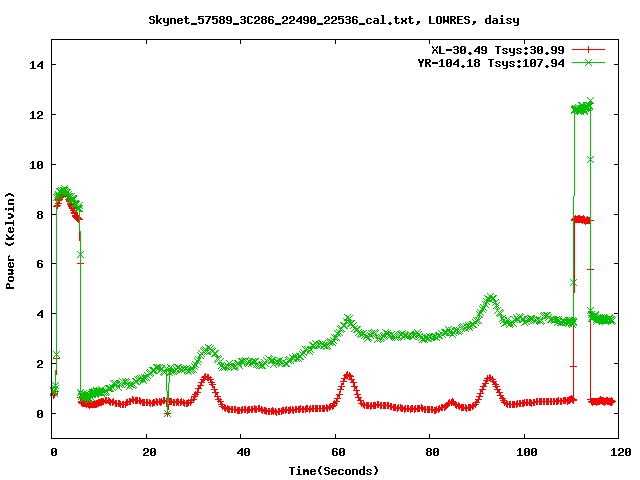640x480 pixels.
Task: Click the red XL legend line sample
Action: [x=588, y=50]
